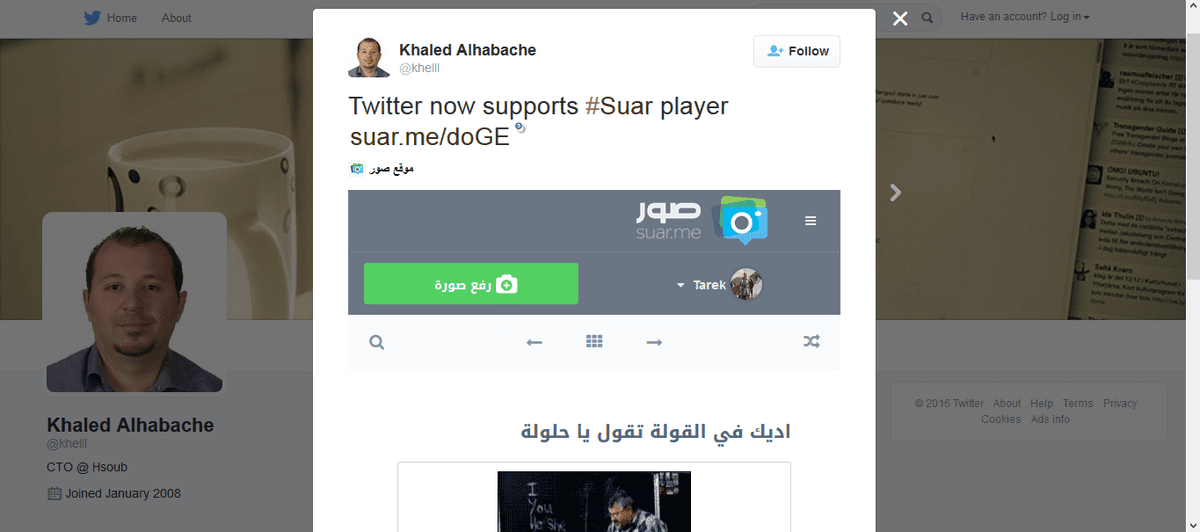Expand the Tarek user dropdown

pyautogui.click(x=720, y=285)
